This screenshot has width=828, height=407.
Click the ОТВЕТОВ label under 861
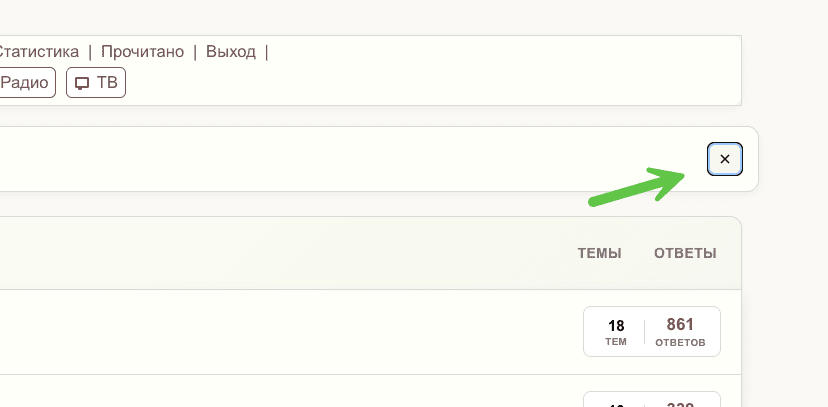pos(680,342)
